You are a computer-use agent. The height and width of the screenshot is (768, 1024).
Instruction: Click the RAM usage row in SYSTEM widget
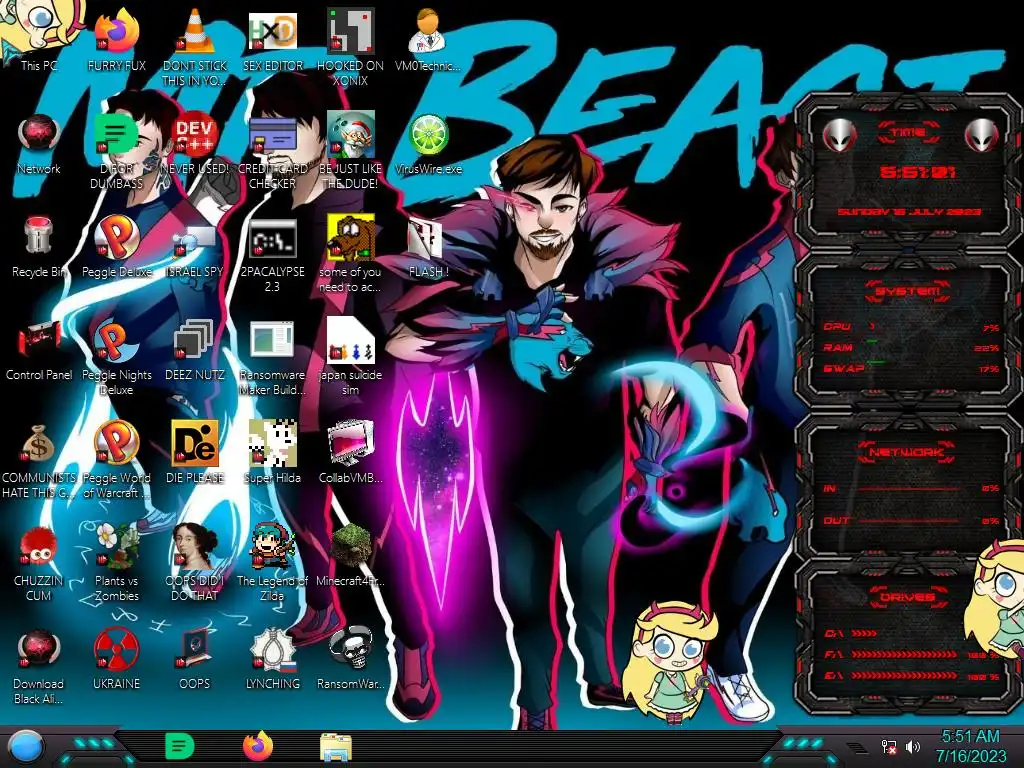coord(911,347)
